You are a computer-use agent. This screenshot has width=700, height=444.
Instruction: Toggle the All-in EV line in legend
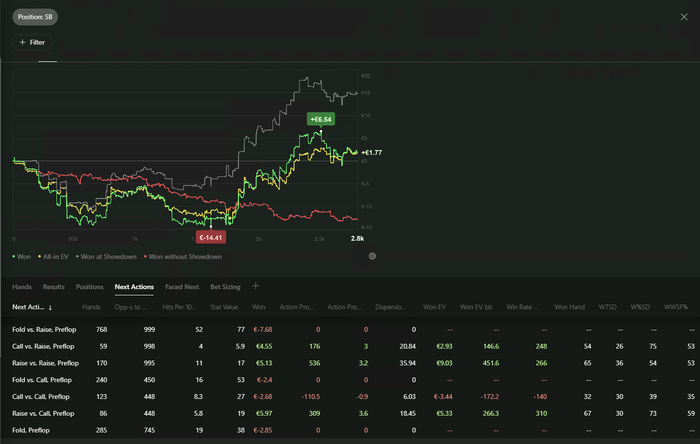(53, 257)
